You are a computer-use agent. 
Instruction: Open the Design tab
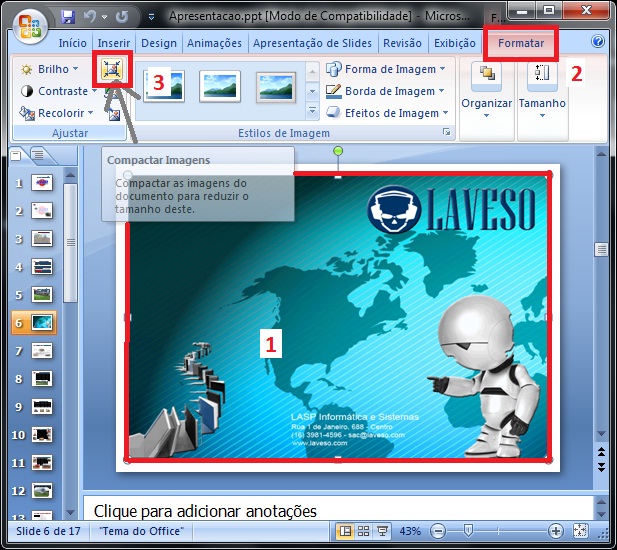pos(159,43)
